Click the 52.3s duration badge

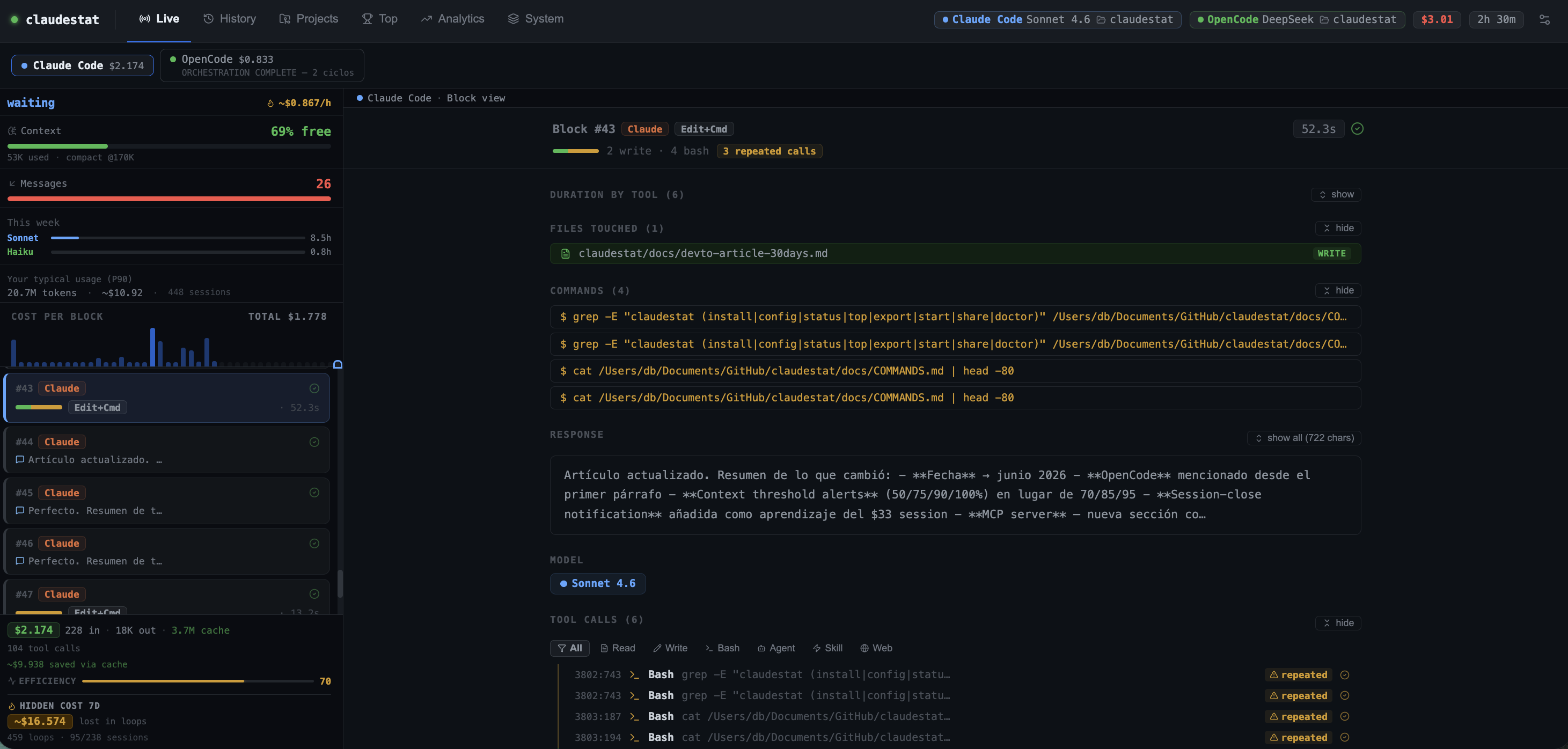[1318, 129]
